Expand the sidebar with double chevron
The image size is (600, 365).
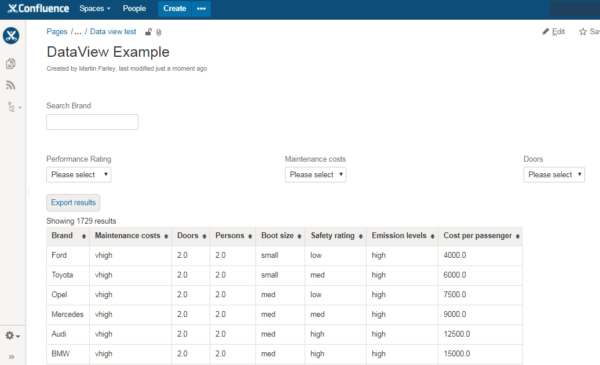tap(11, 357)
